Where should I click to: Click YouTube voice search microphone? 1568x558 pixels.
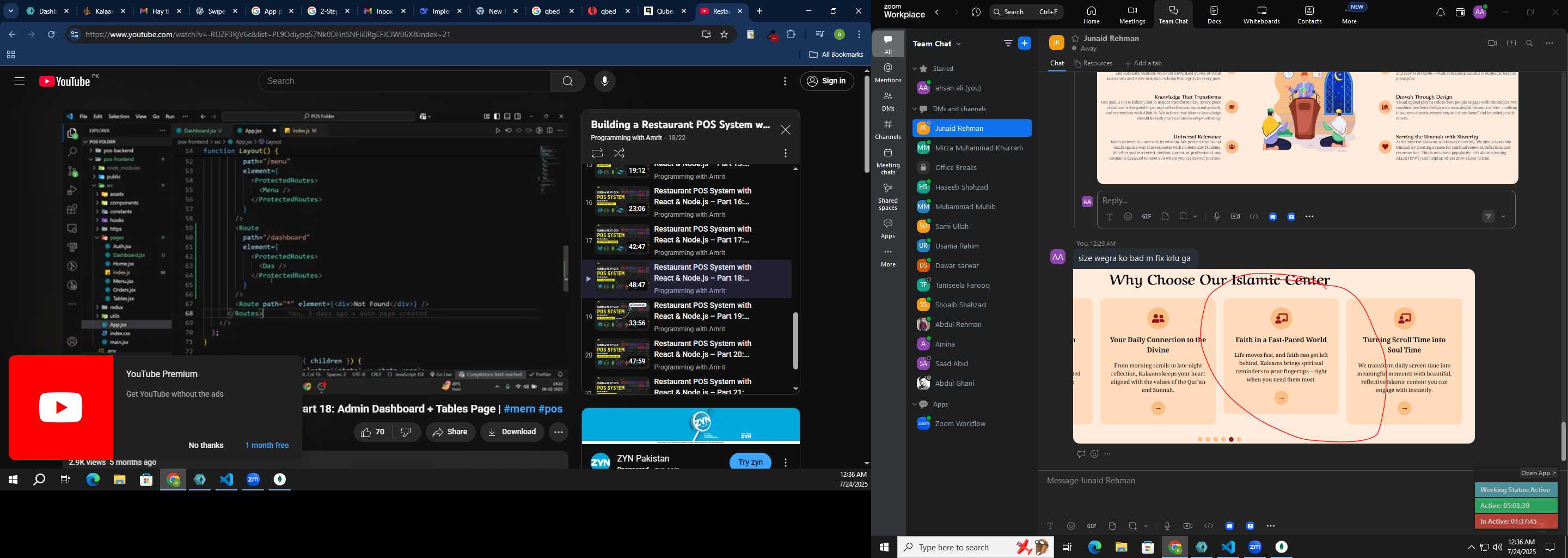click(604, 81)
